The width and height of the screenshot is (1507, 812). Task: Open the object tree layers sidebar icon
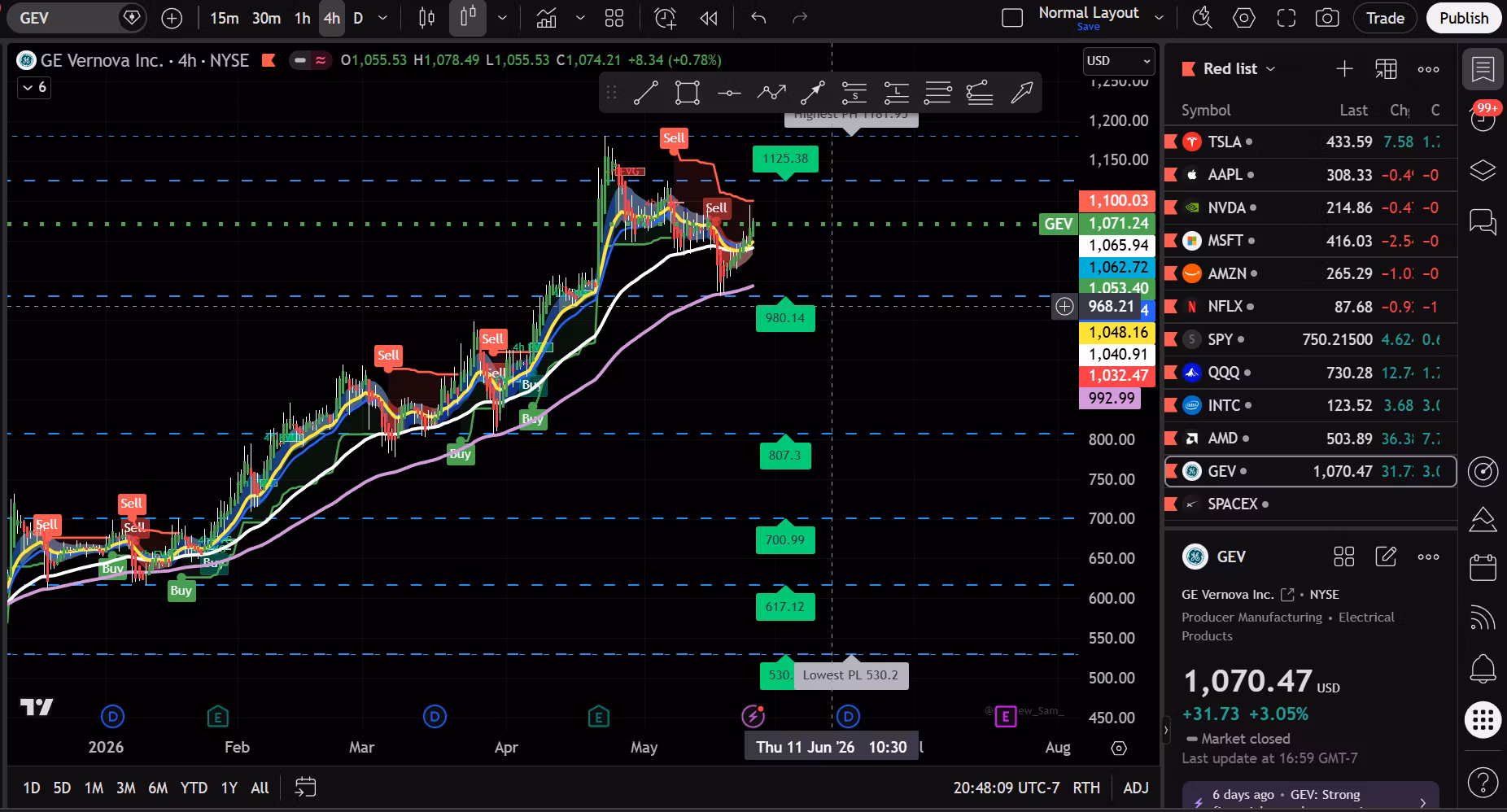coord(1483,170)
